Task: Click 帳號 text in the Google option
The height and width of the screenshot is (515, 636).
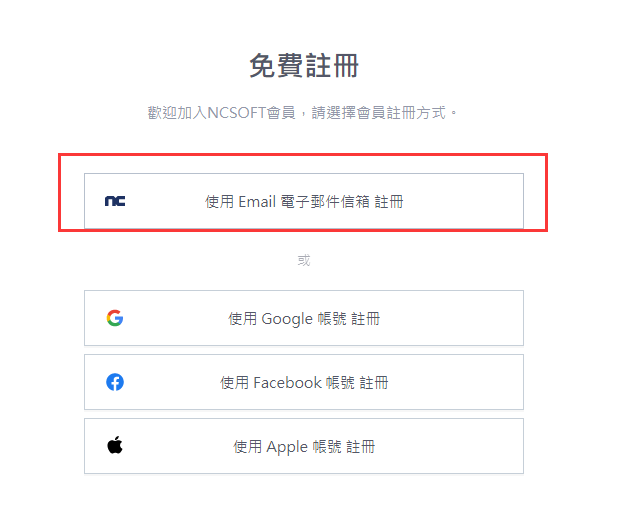Action: tap(332, 319)
